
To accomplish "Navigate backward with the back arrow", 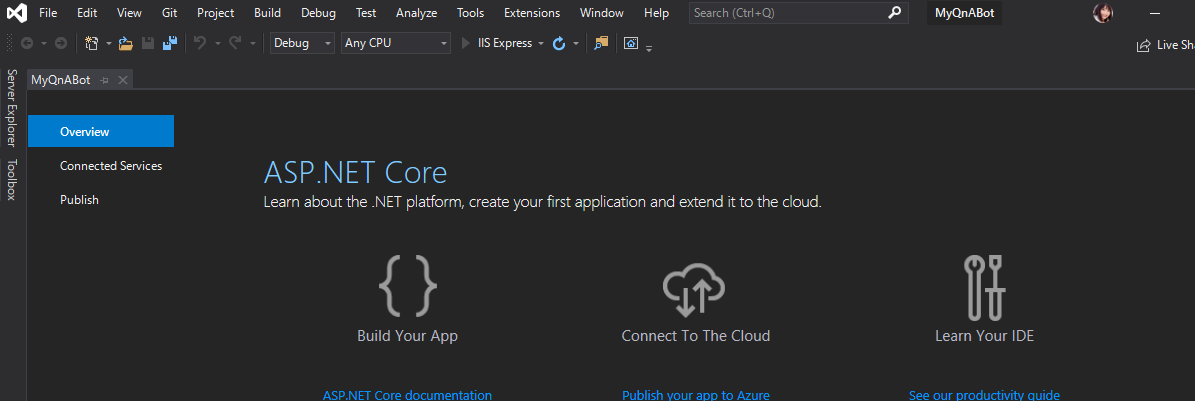I will (x=27, y=43).
